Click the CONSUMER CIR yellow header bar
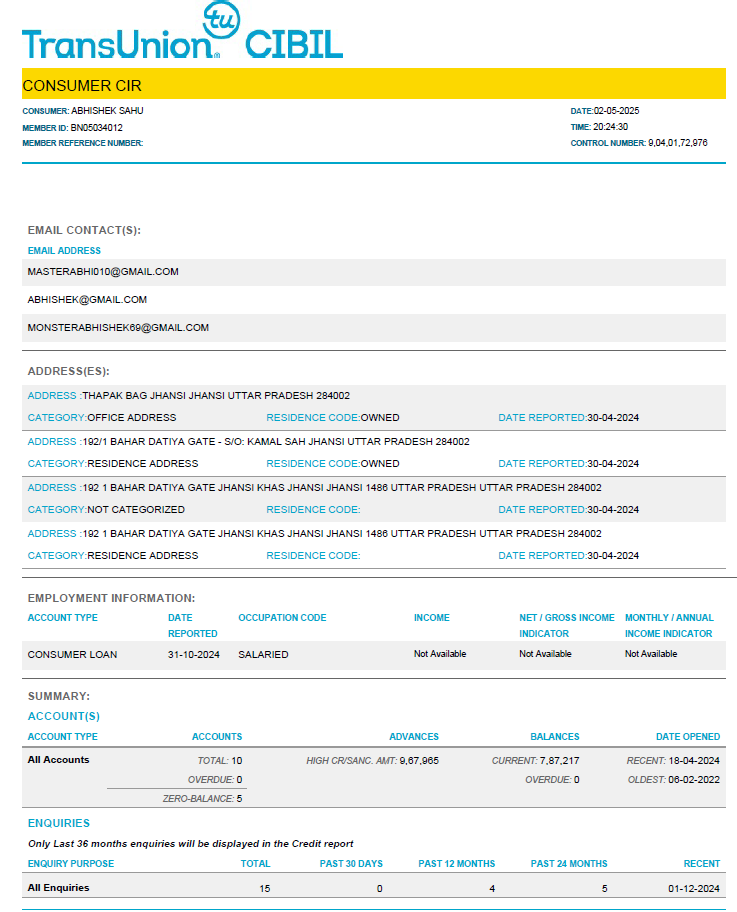Screen dimensions: 737x912 pyautogui.click(x=373, y=84)
